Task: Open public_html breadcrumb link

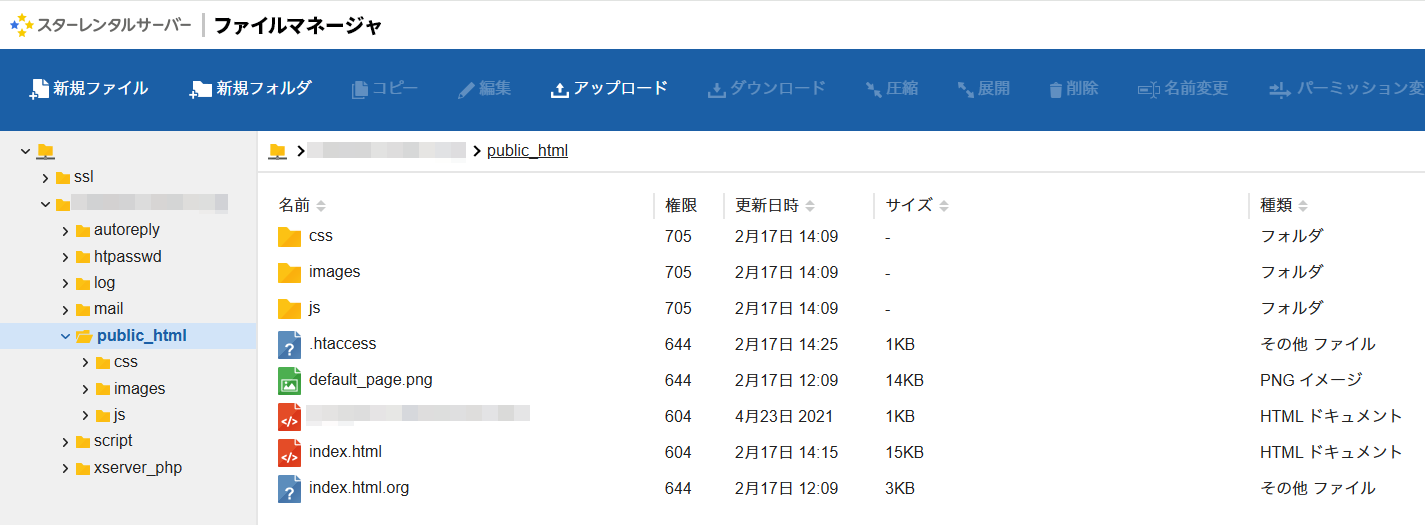Action: (527, 151)
